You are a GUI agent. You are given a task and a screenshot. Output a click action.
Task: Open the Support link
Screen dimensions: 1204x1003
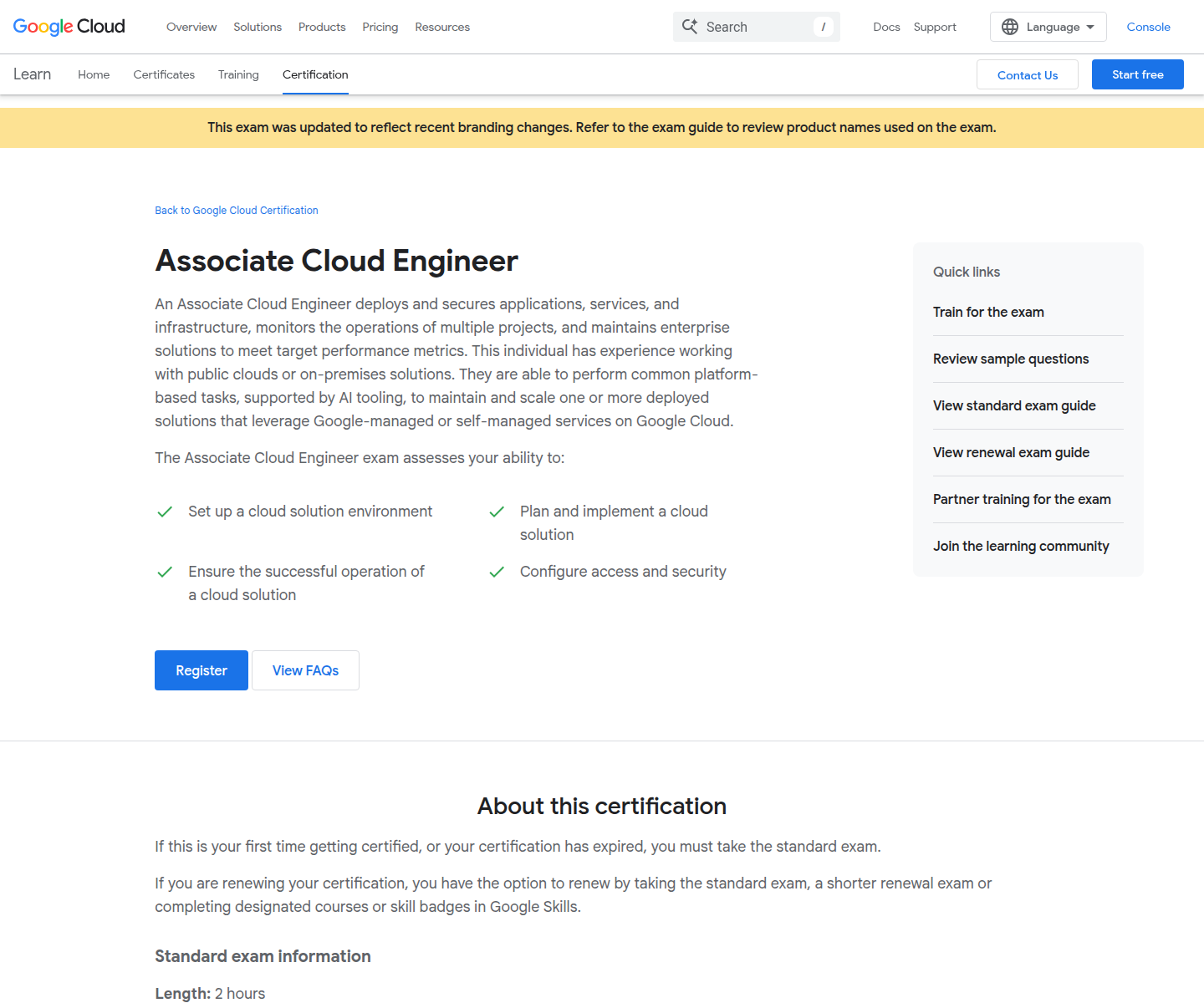point(935,27)
